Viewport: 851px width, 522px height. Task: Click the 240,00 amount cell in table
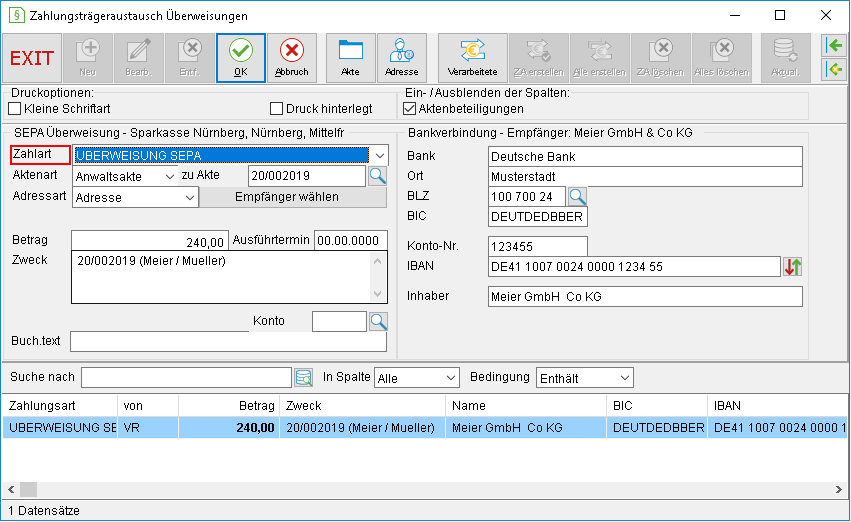pyautogui.click(x=228, y=428)
